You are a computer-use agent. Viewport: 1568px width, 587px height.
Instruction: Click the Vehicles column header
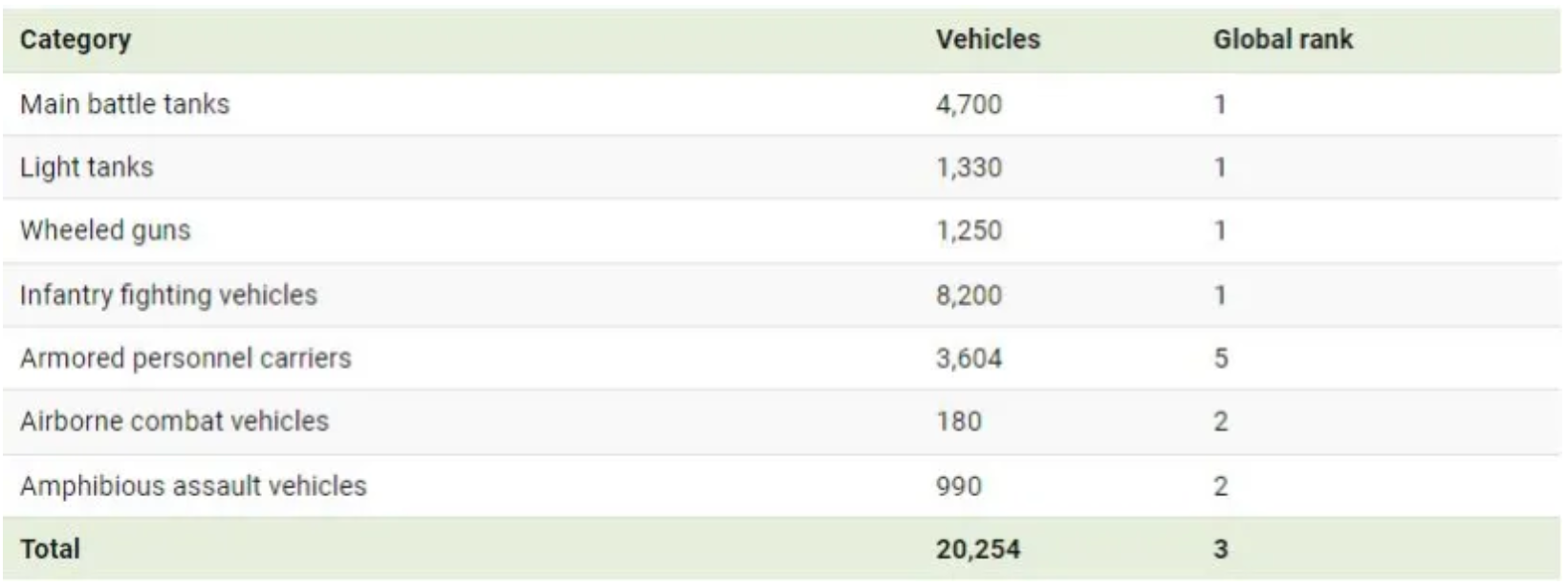coord(988,40)
